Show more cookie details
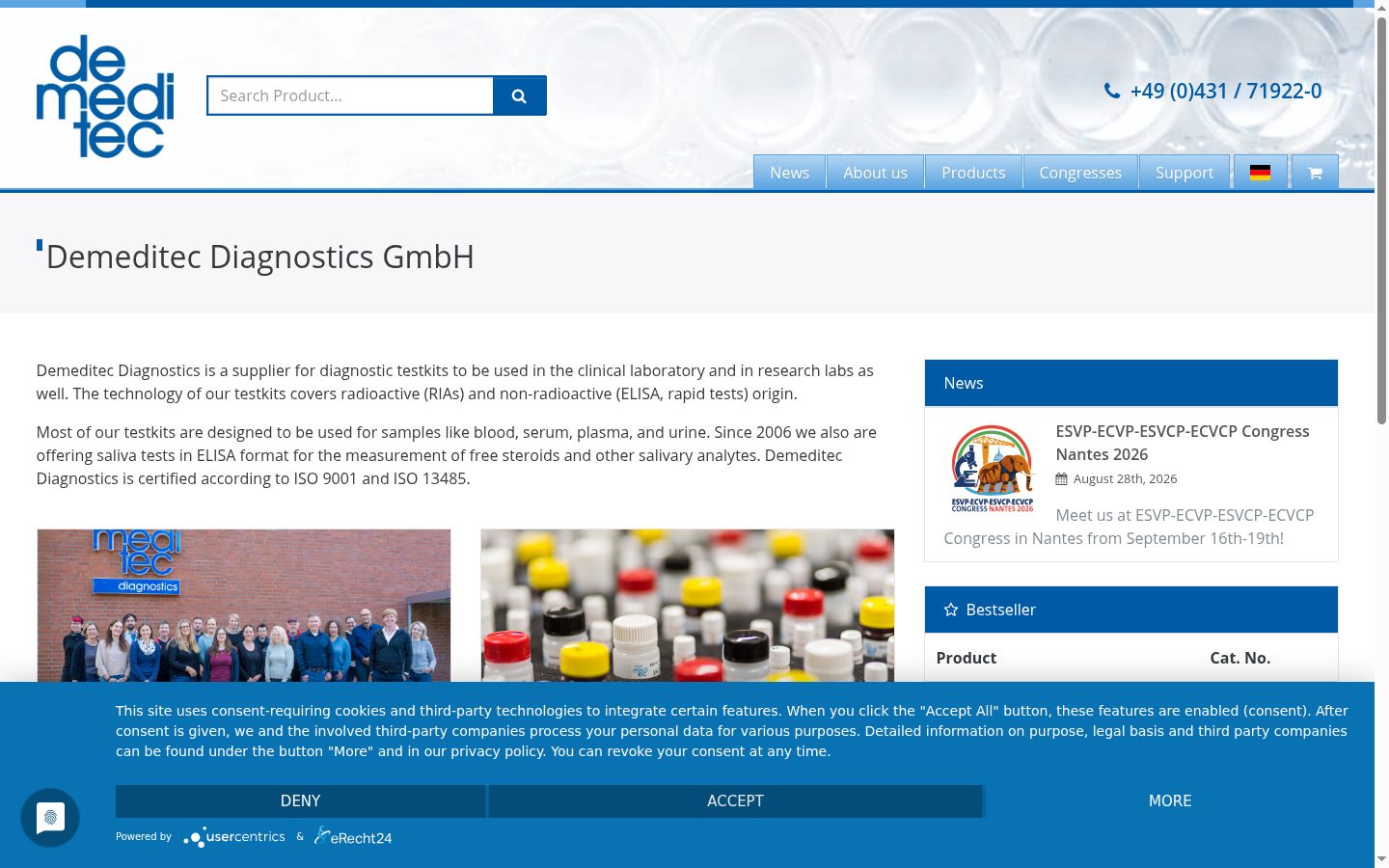This screenshot has height=868, width=1389. pyautogui.click(x=1169, y=800)
